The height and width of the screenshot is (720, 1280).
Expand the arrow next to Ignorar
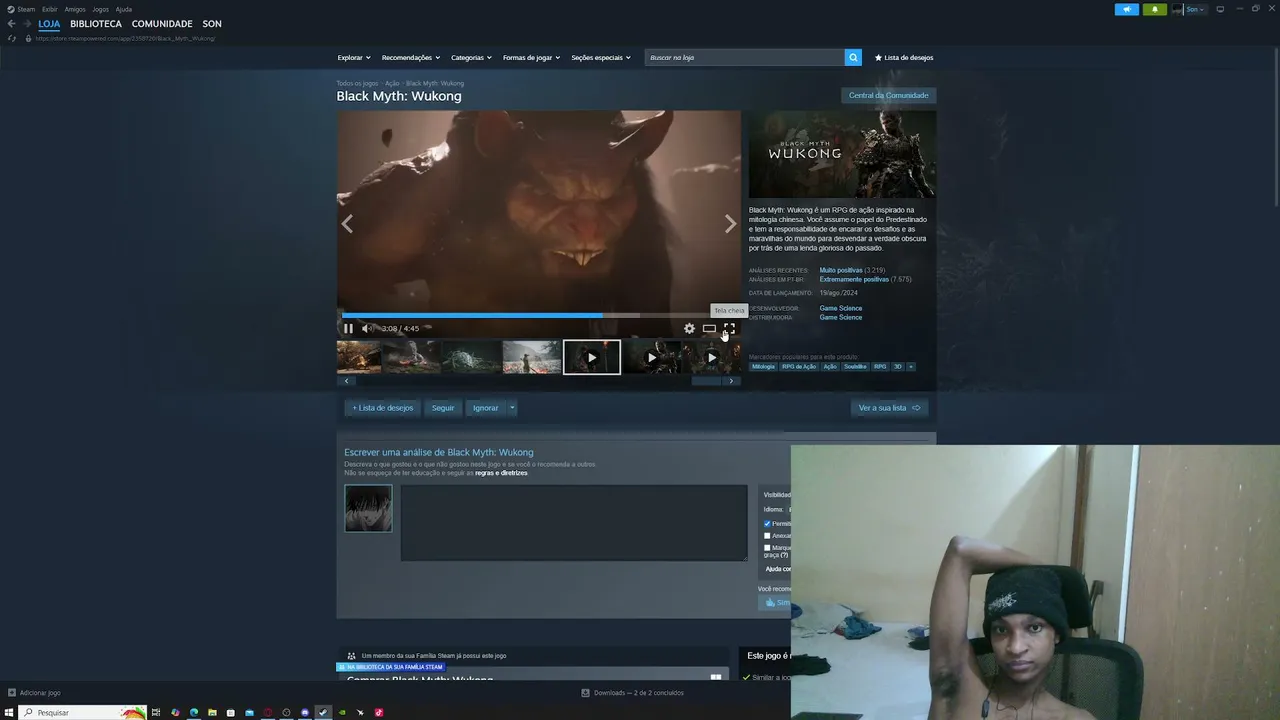(512, 408)
